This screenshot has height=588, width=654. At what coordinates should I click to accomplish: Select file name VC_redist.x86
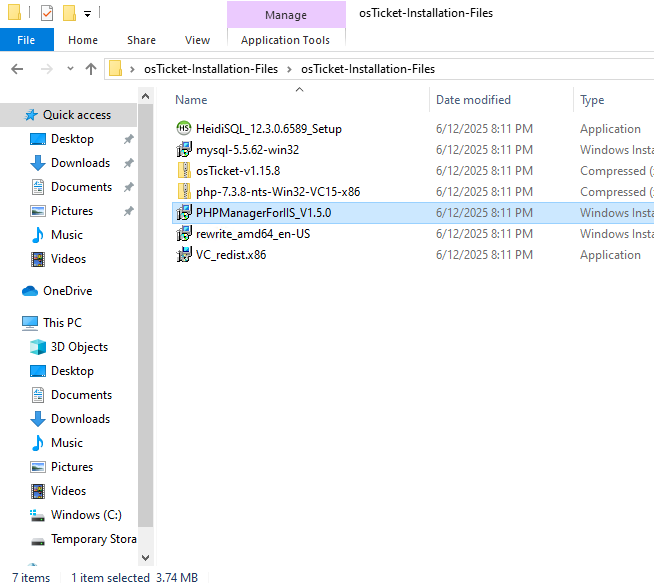pyautogui.click(x=231, y=255)
